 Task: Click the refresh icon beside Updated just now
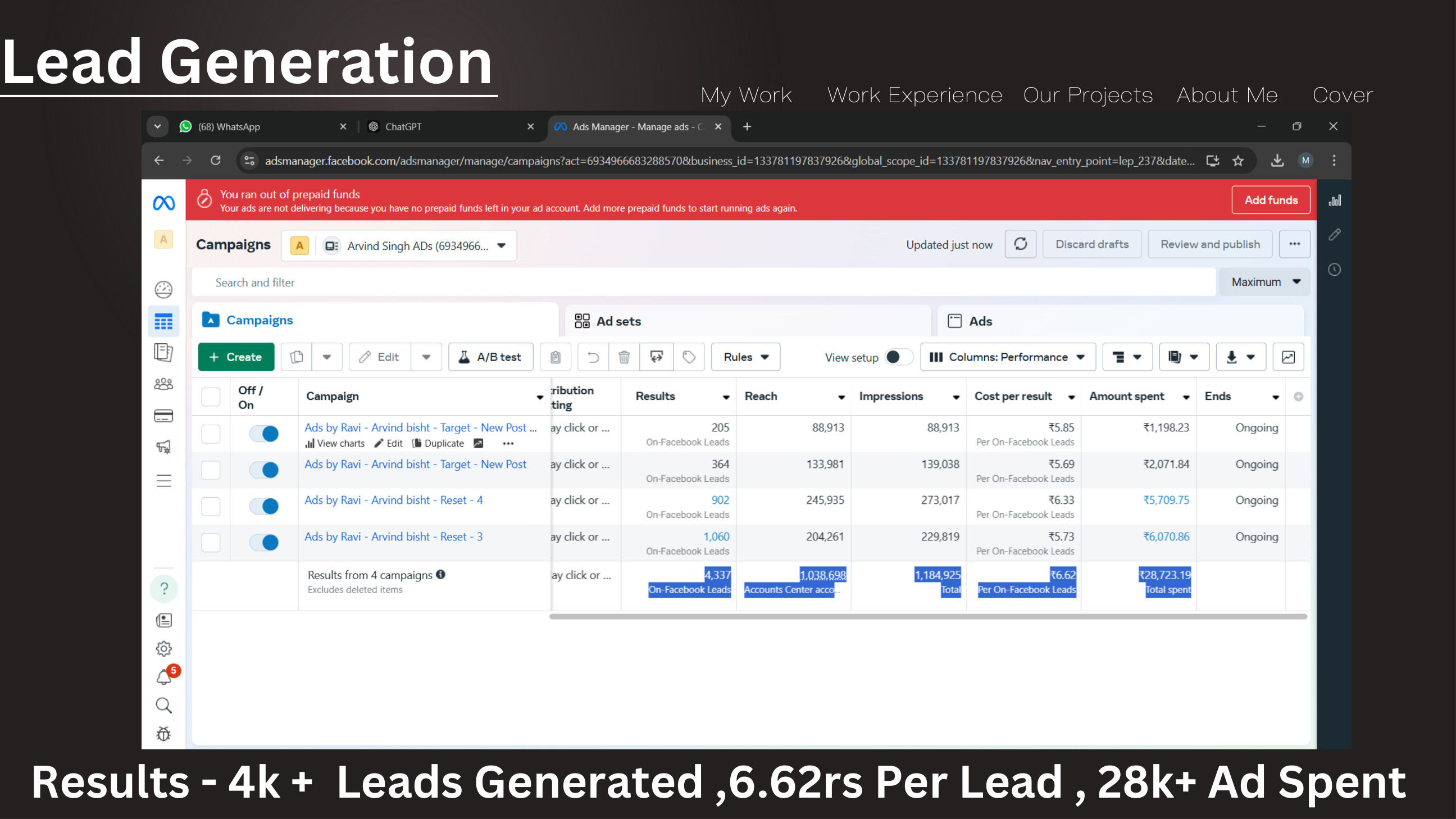(1020, 244)
